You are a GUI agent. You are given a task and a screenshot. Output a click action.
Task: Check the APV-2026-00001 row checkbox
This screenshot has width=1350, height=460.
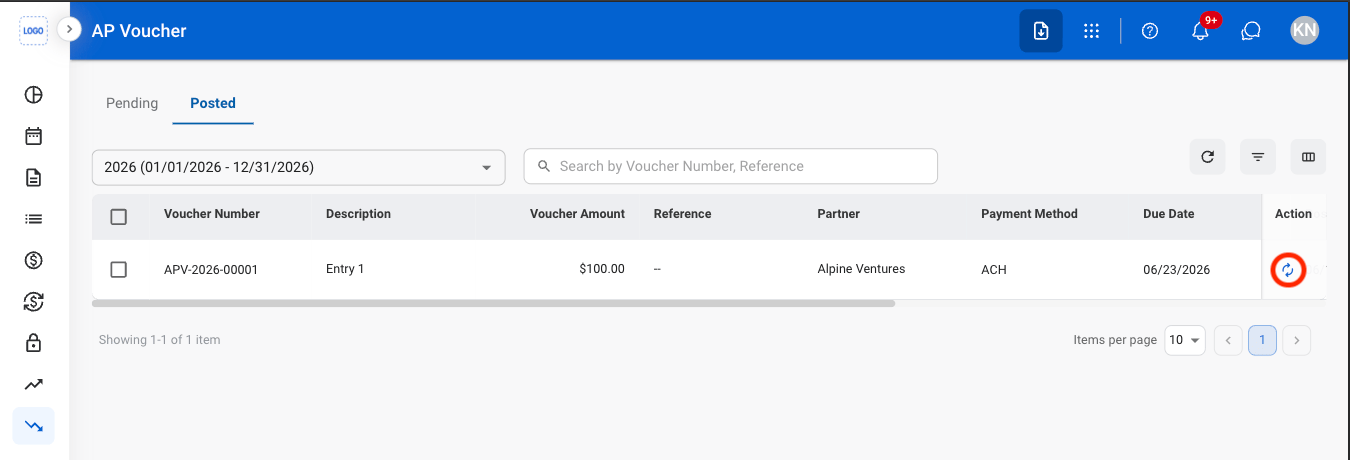coord(119,269)
